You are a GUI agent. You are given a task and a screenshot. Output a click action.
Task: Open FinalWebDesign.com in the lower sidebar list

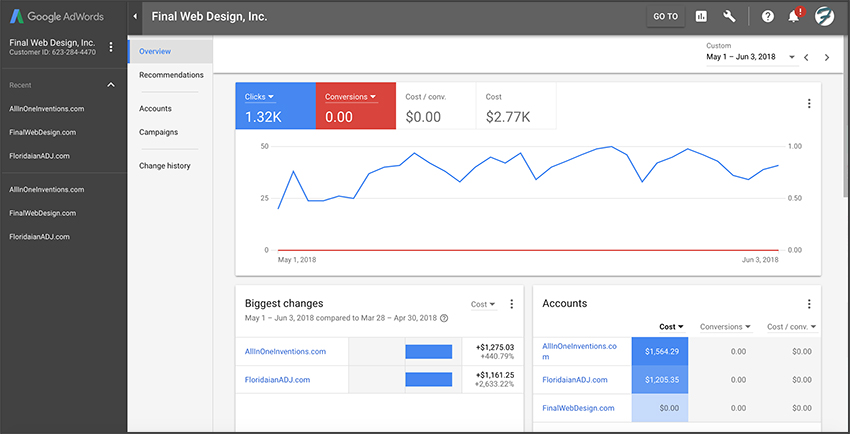click(42, 213)
